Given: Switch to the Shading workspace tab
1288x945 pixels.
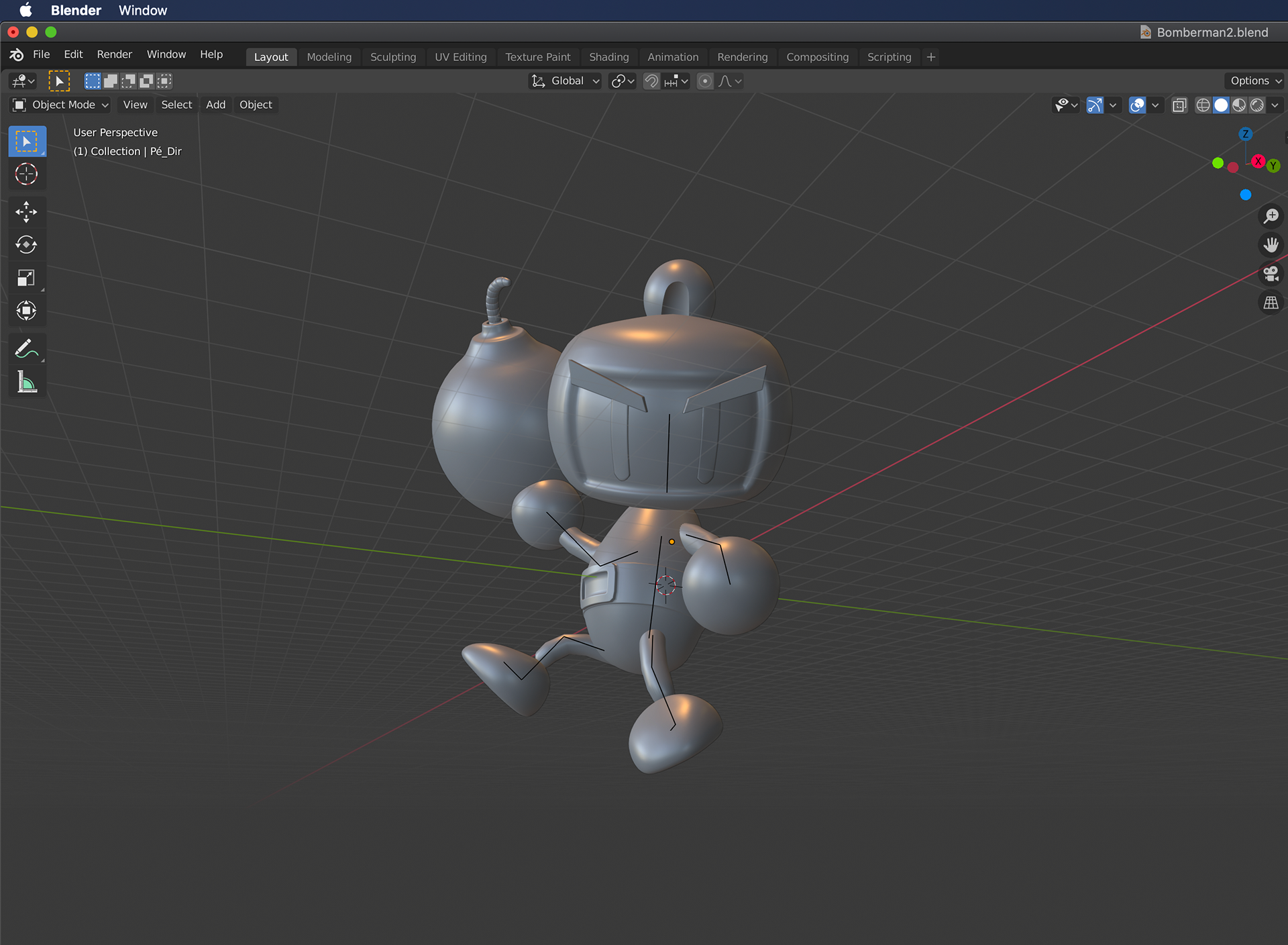Looking at the screenshot, I should (x=609, y=58).
